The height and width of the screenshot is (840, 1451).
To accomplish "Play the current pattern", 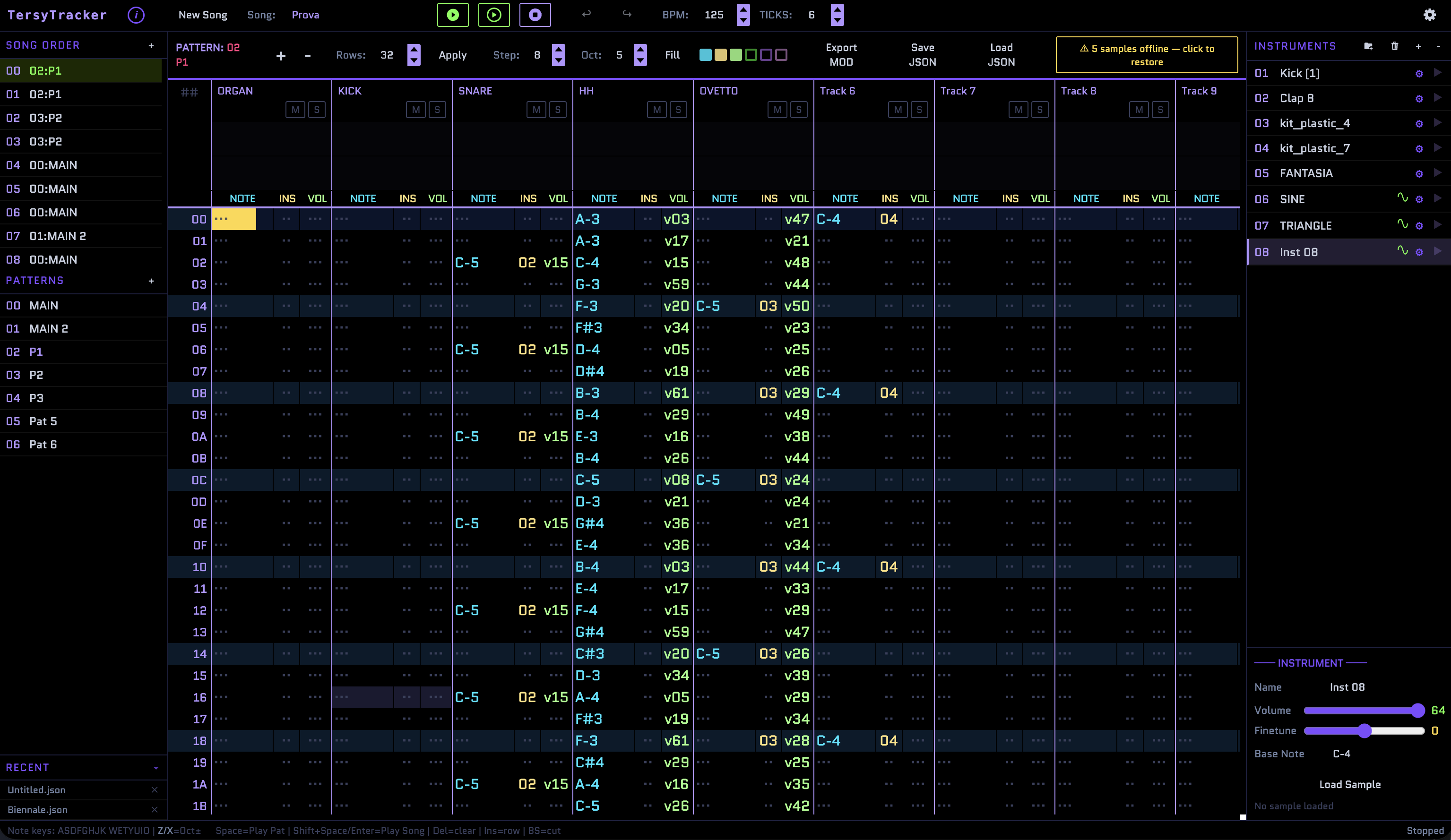I will [x=453, y=15].
